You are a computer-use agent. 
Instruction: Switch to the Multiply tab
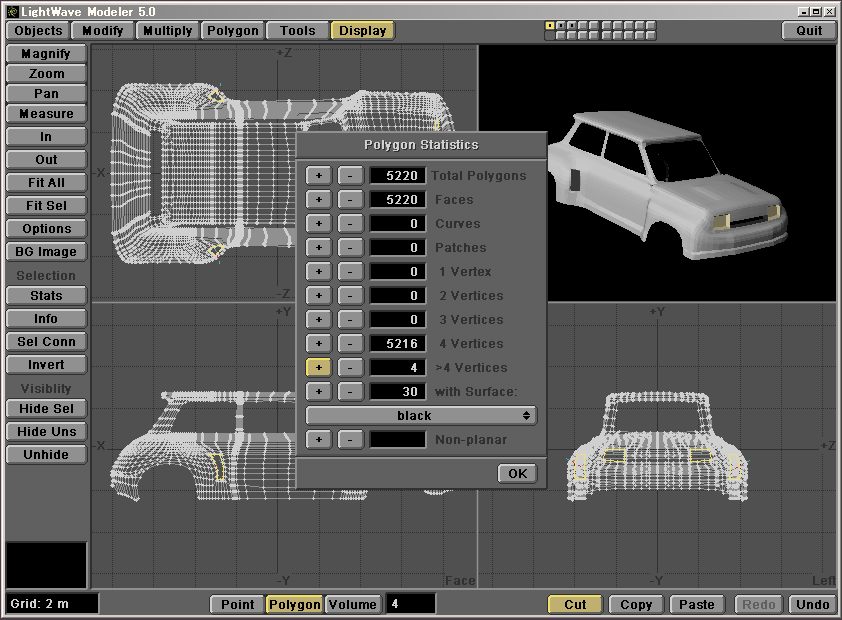[167, 30]
